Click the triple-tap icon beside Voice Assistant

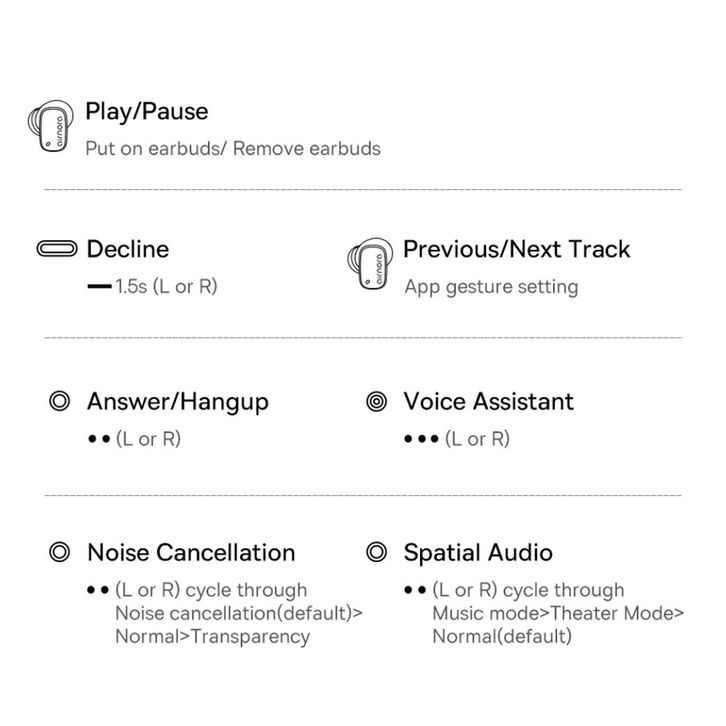coord(376,401)
